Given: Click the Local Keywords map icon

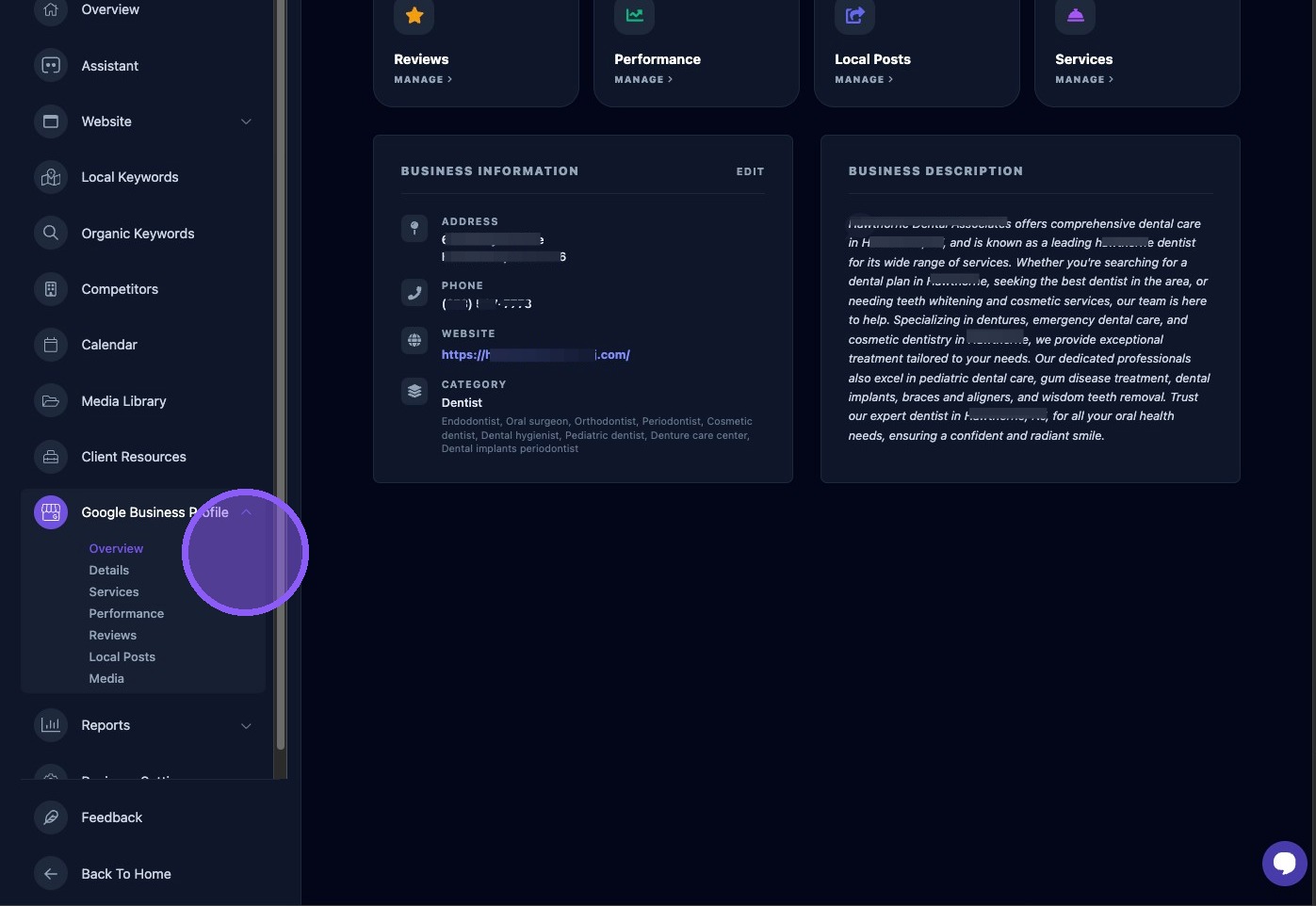Looking at the screenshot, I should pos(51,177).
